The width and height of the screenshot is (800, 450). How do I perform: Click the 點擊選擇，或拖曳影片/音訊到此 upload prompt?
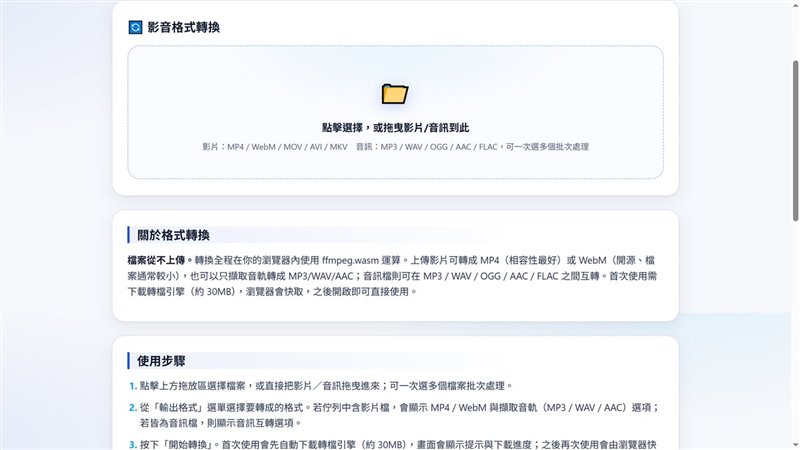pos(395,128)
